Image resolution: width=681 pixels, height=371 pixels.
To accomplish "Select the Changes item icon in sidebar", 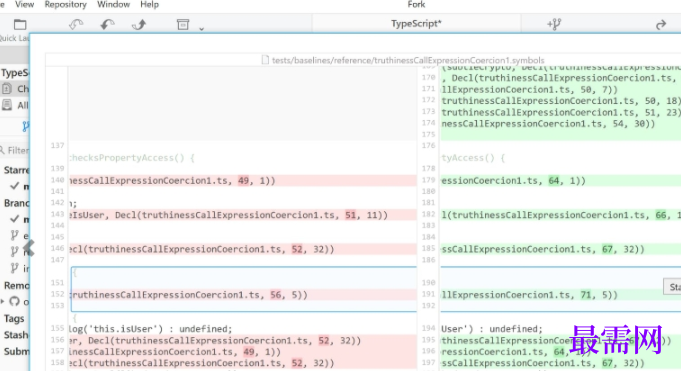I will pos(7,89).
